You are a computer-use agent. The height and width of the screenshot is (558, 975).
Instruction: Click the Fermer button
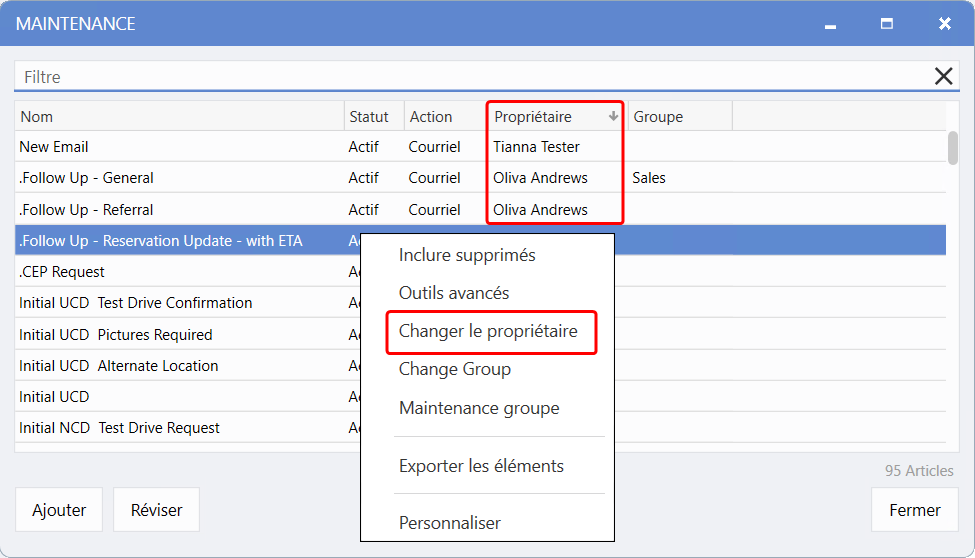tap(914, 510)
